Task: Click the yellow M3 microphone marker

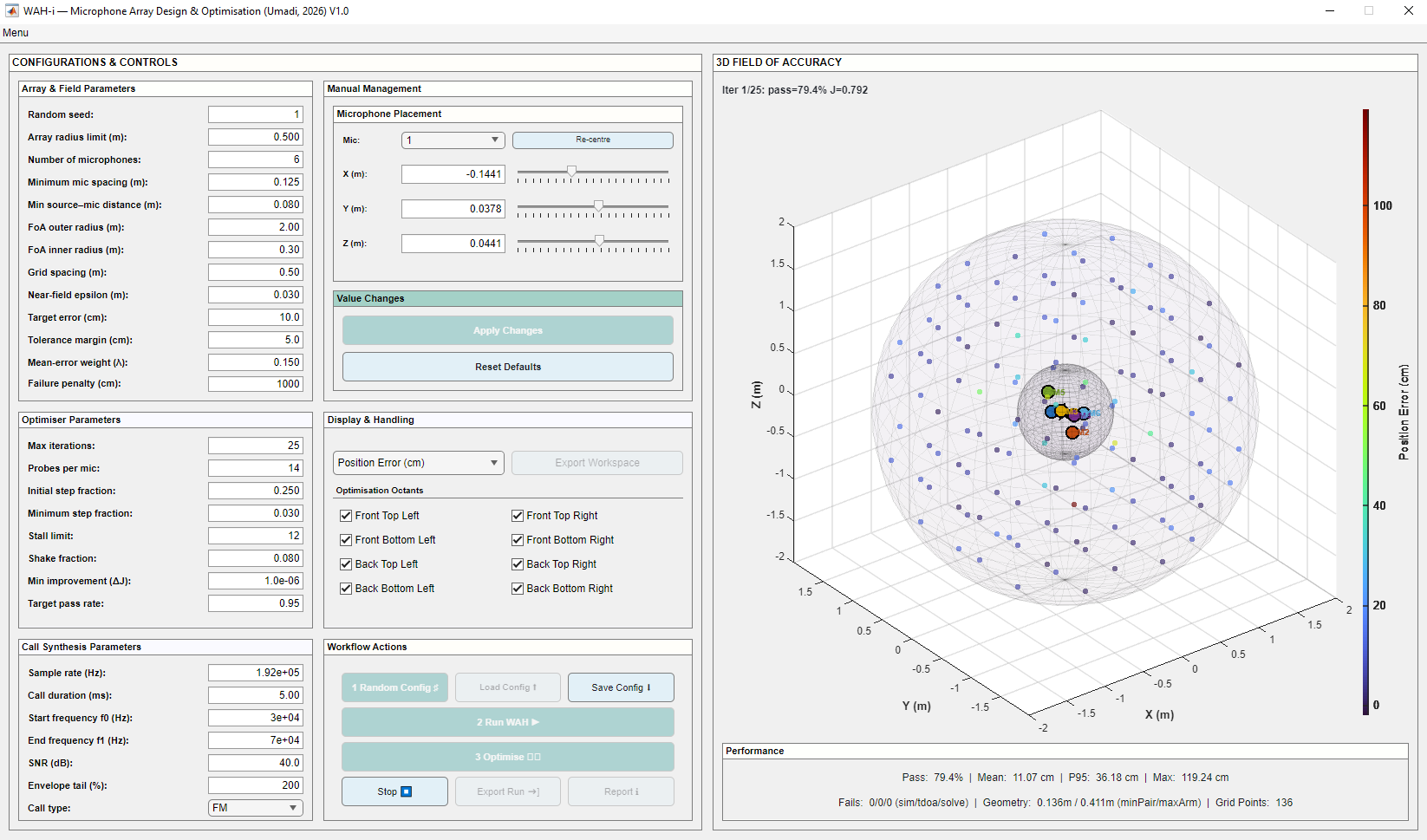Action: 1061,410
